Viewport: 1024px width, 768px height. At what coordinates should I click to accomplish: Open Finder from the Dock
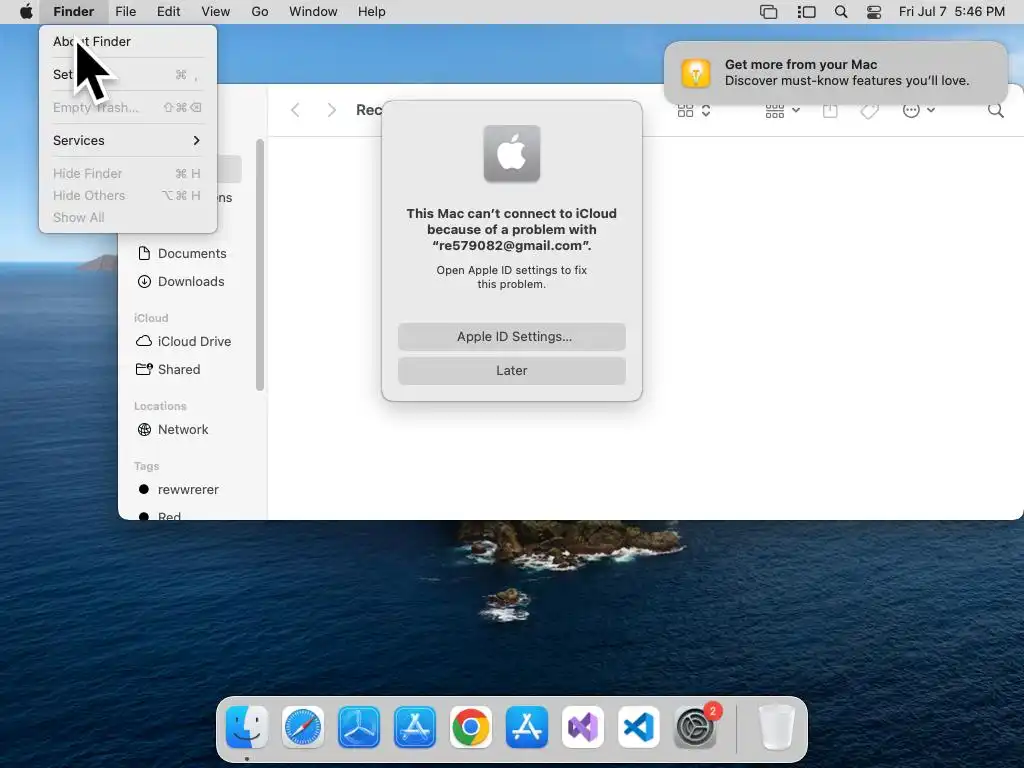coord(247,727)
